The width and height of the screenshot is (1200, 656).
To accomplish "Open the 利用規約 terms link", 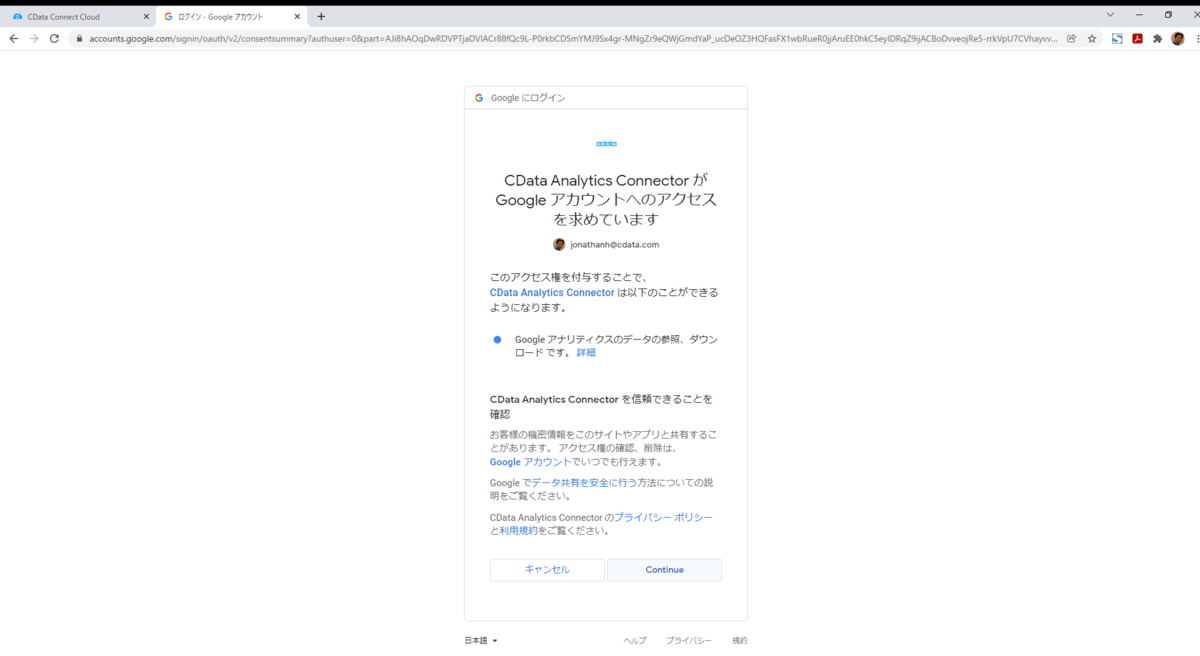I will tap(518, 530).
